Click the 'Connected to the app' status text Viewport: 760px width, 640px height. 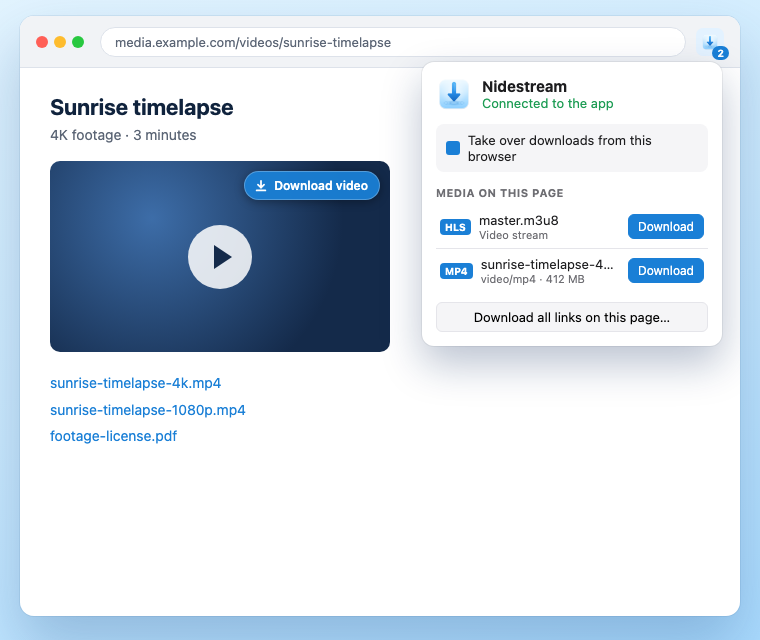pyautogui.click(x=548, y=104)
